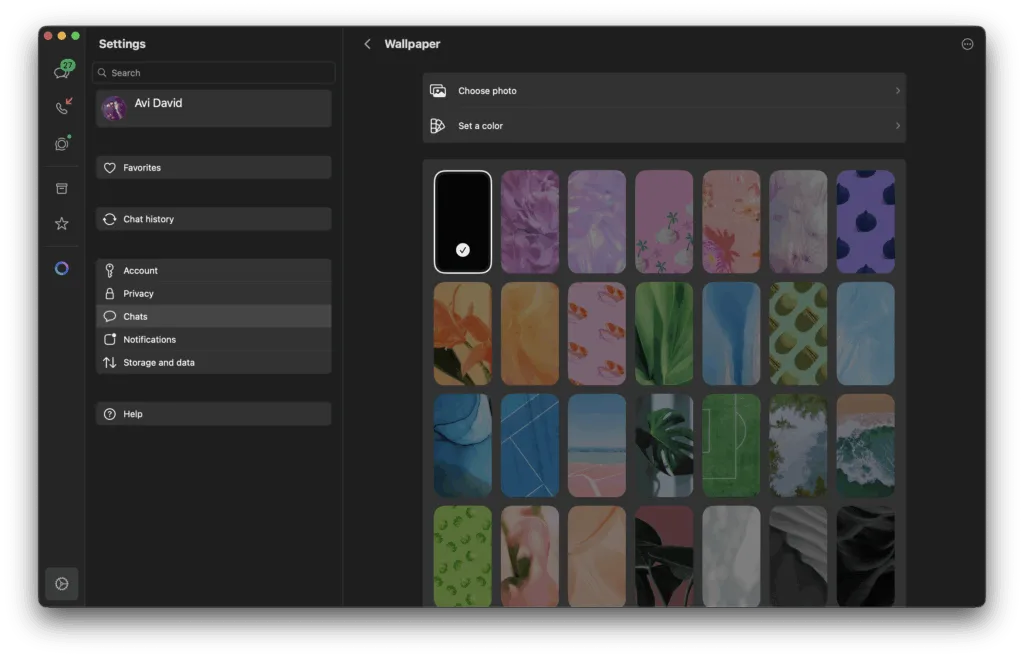Select the orange lily flower wallpaper
This screenshot has width=1024, height=658.
click(462, 334)
